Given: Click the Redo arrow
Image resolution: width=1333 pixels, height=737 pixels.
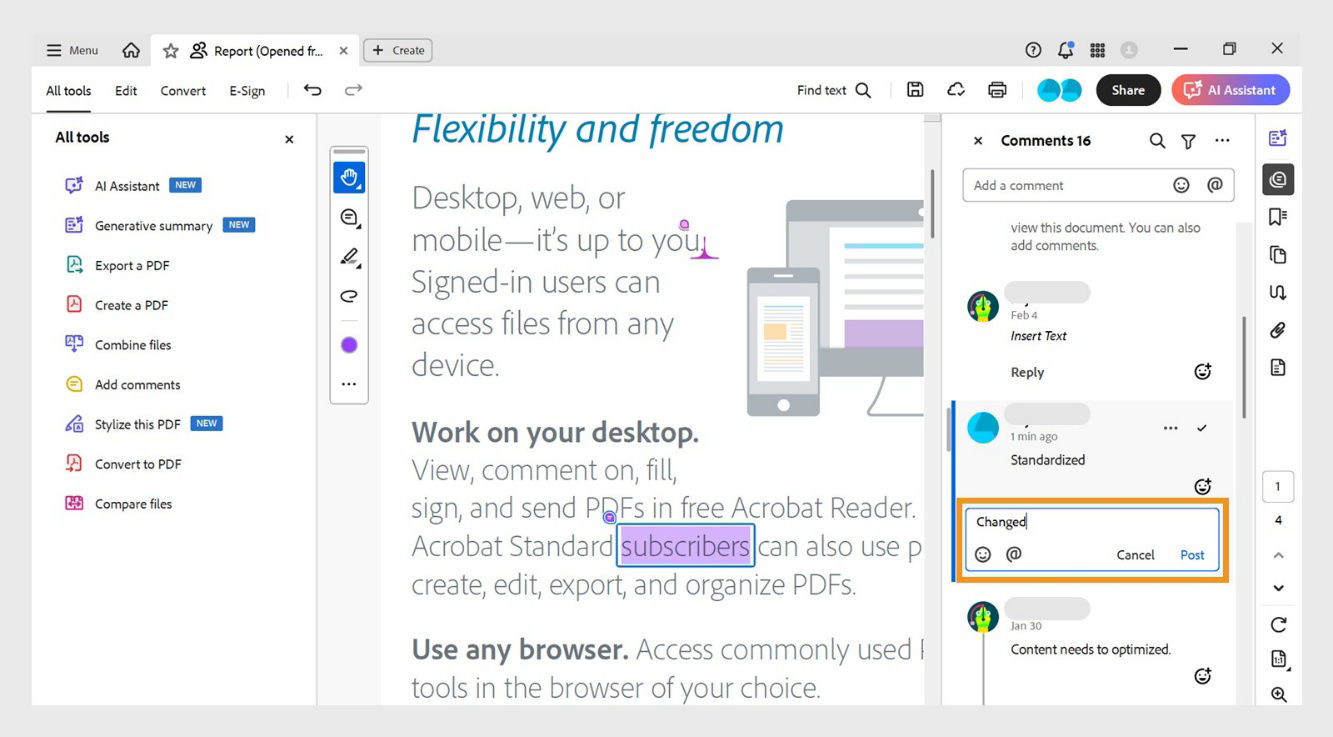Looking at the screenshot, I should coord(353,90).
